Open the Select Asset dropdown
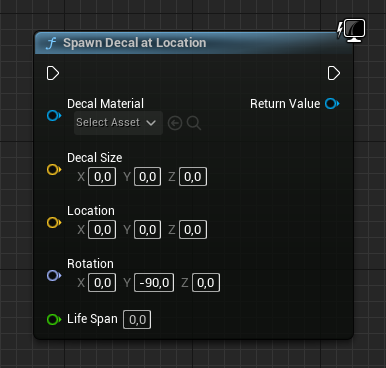The width and height of the screenshot is (386, 368). [x=118, y=123]
